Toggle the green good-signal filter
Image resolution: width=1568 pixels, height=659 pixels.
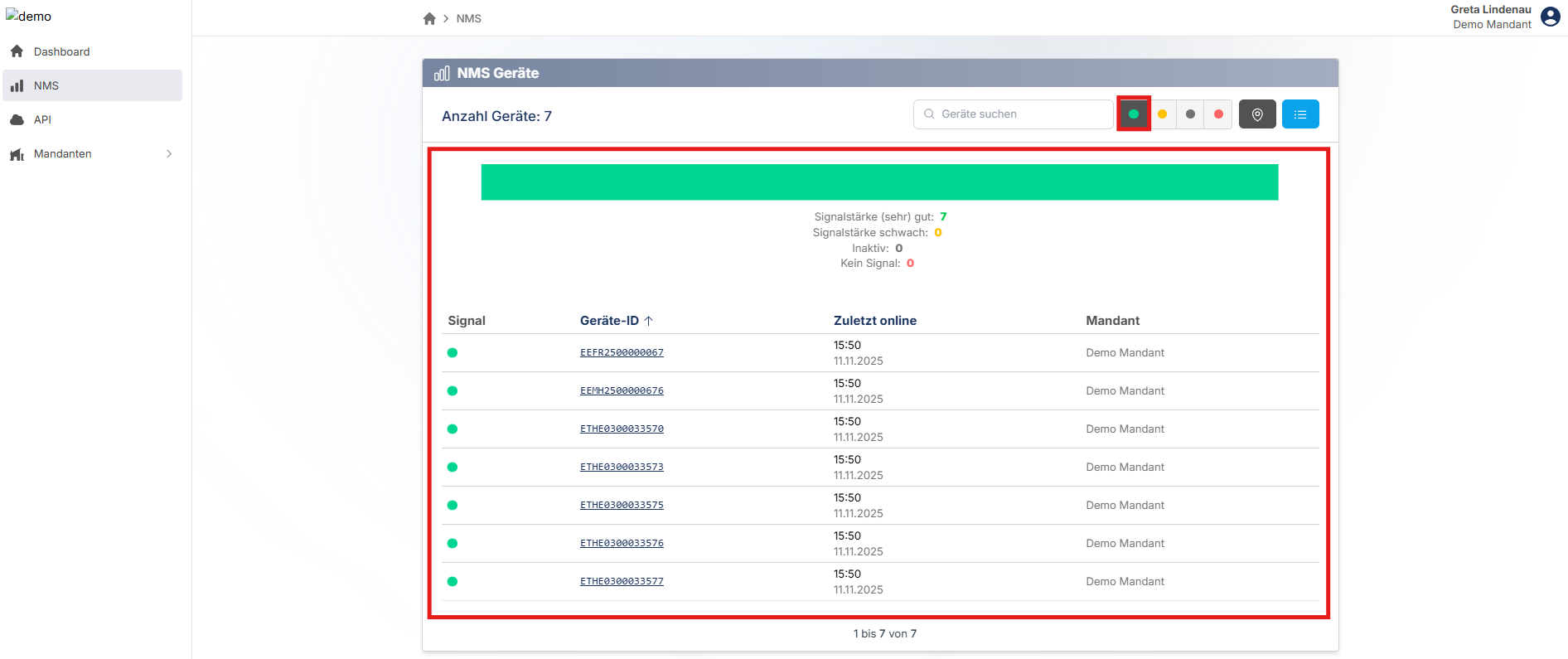pyautogui.click(x=1134, y=114)
